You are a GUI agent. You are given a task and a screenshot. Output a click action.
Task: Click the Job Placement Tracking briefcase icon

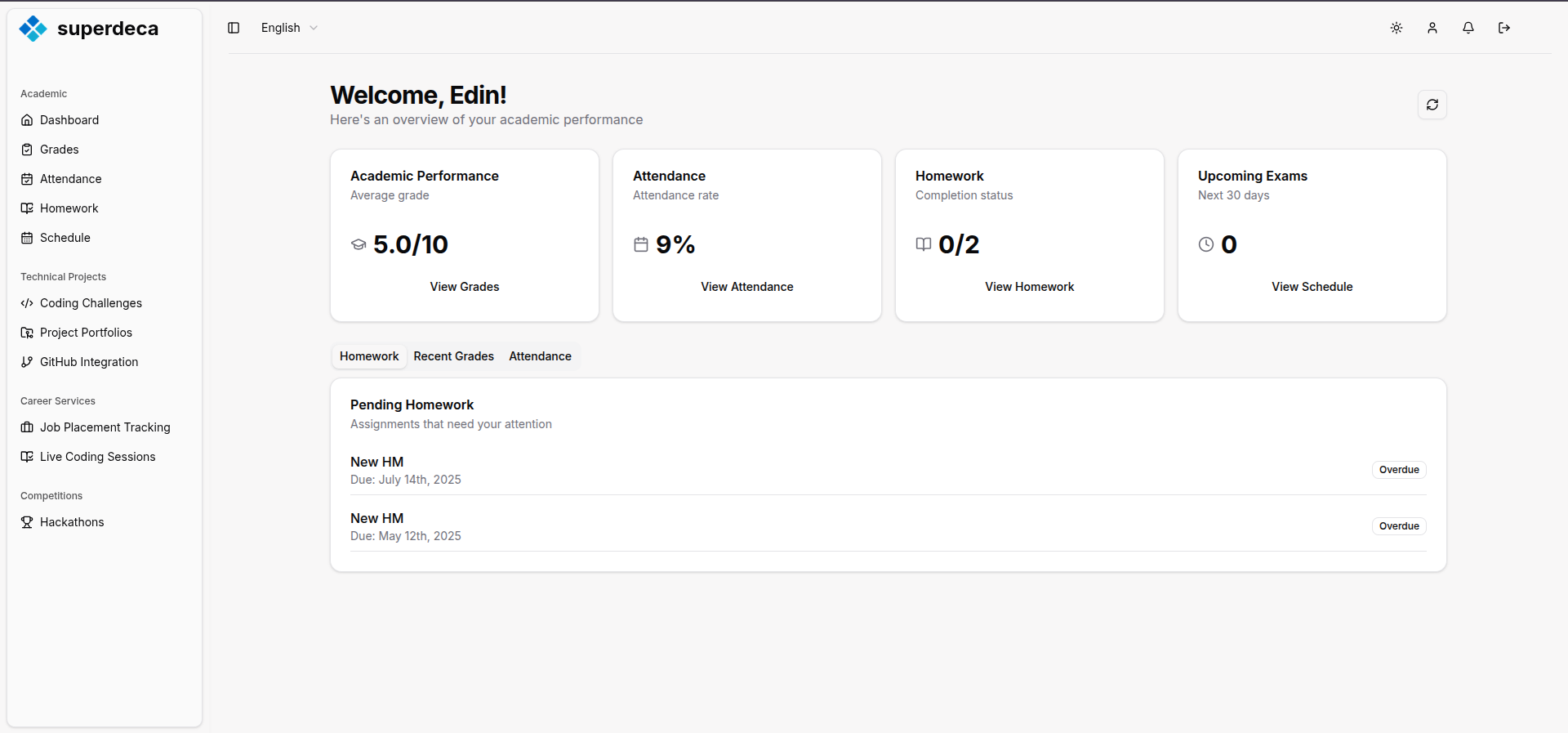coord(27,427)
